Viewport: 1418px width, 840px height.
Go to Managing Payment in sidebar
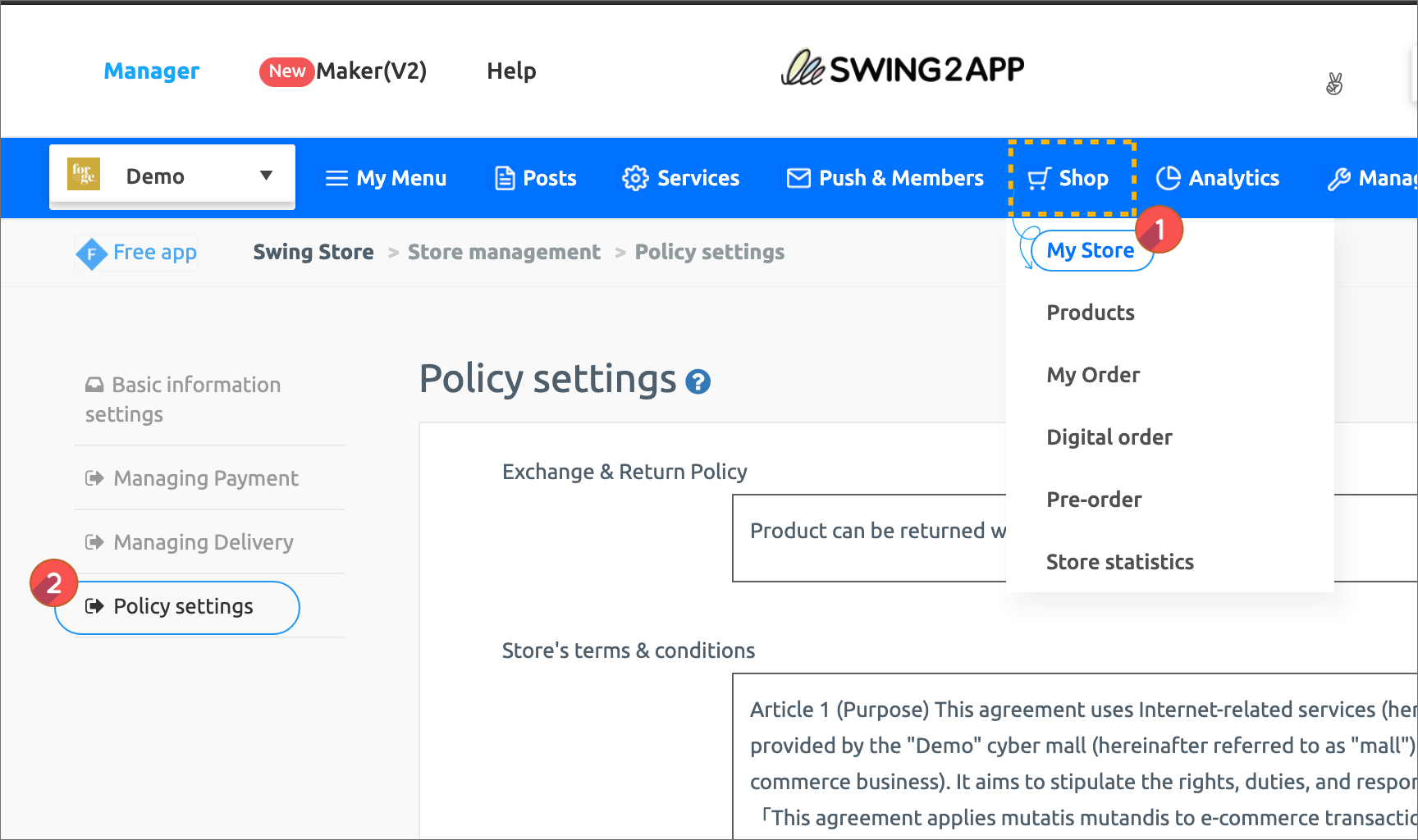205,478
